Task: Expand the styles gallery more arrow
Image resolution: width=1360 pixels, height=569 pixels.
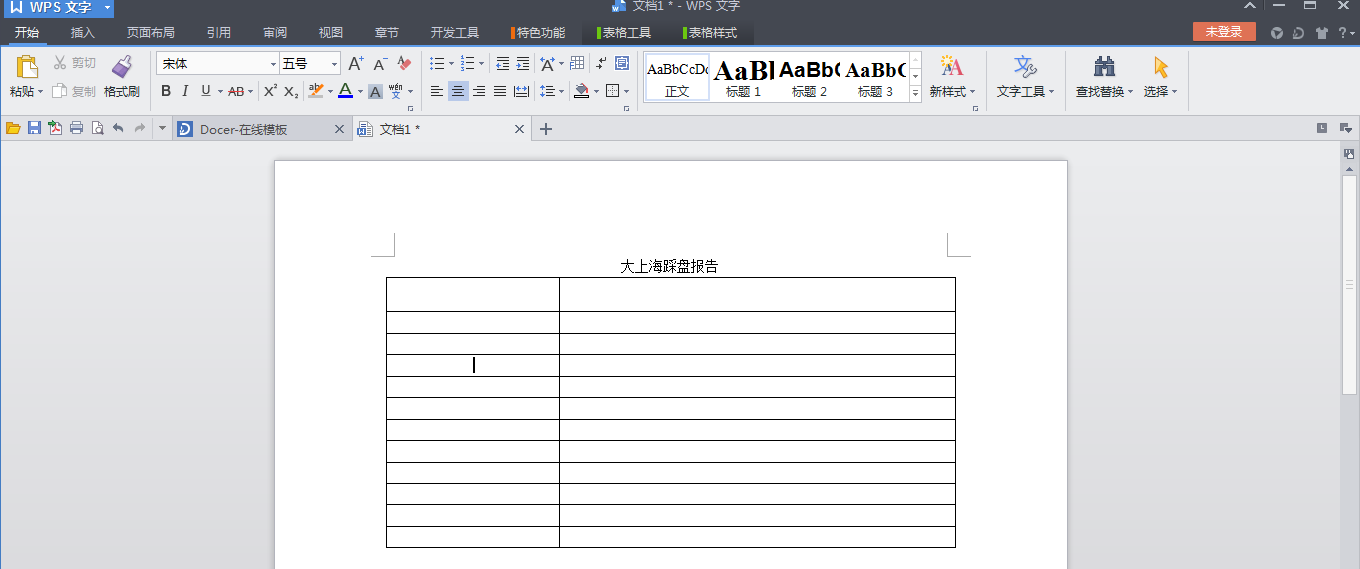Action: [915, 92]
